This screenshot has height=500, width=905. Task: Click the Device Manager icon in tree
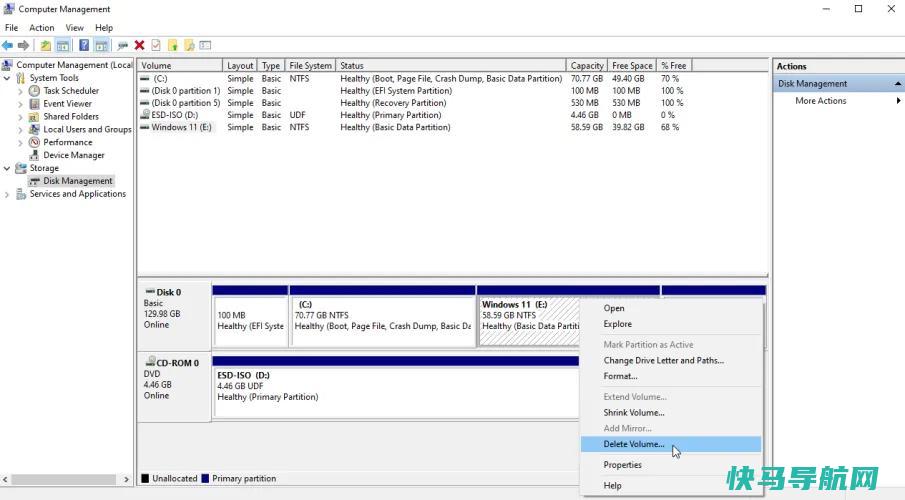(x=35, y=155)
